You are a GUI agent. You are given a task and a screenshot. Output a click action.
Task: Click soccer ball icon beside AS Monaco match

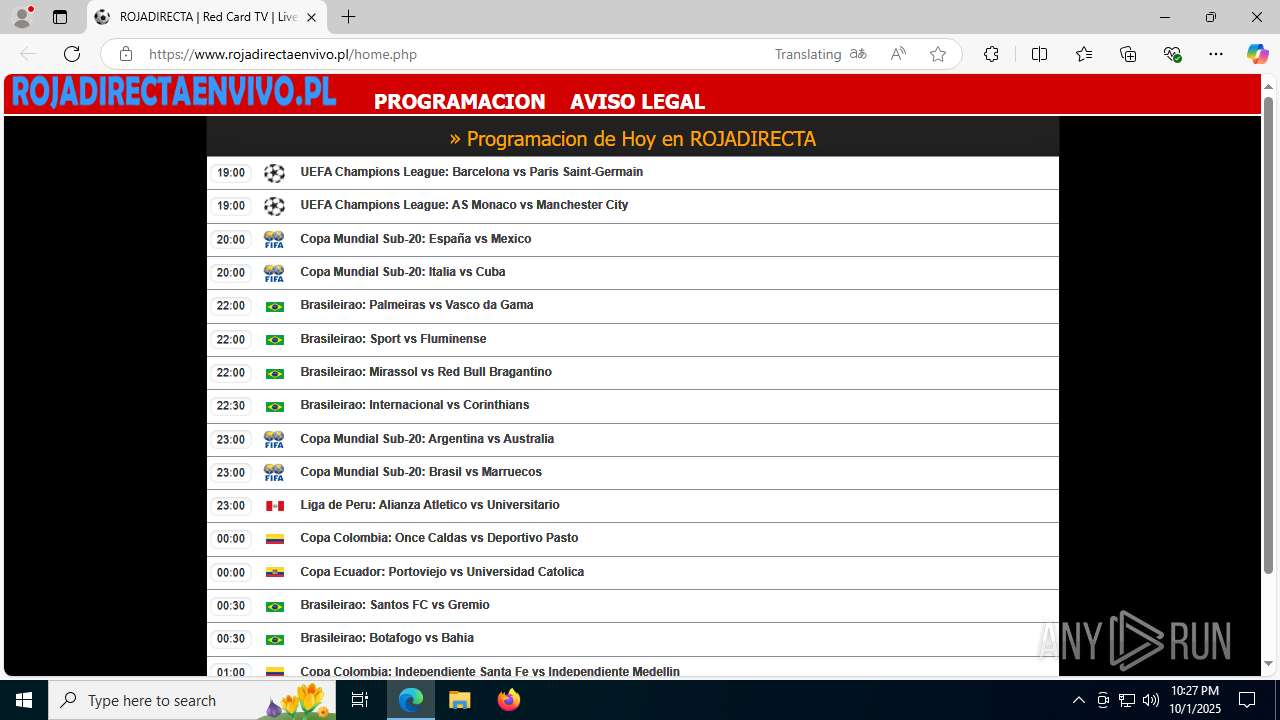[x=274, y=206]
